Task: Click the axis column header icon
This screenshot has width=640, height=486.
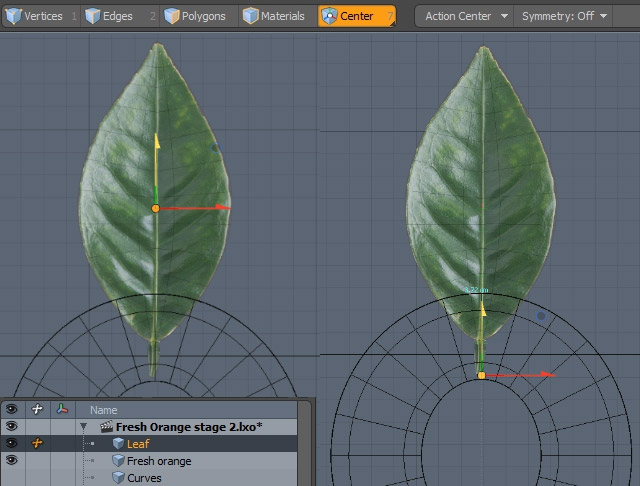Action: (x=62, y=409)
